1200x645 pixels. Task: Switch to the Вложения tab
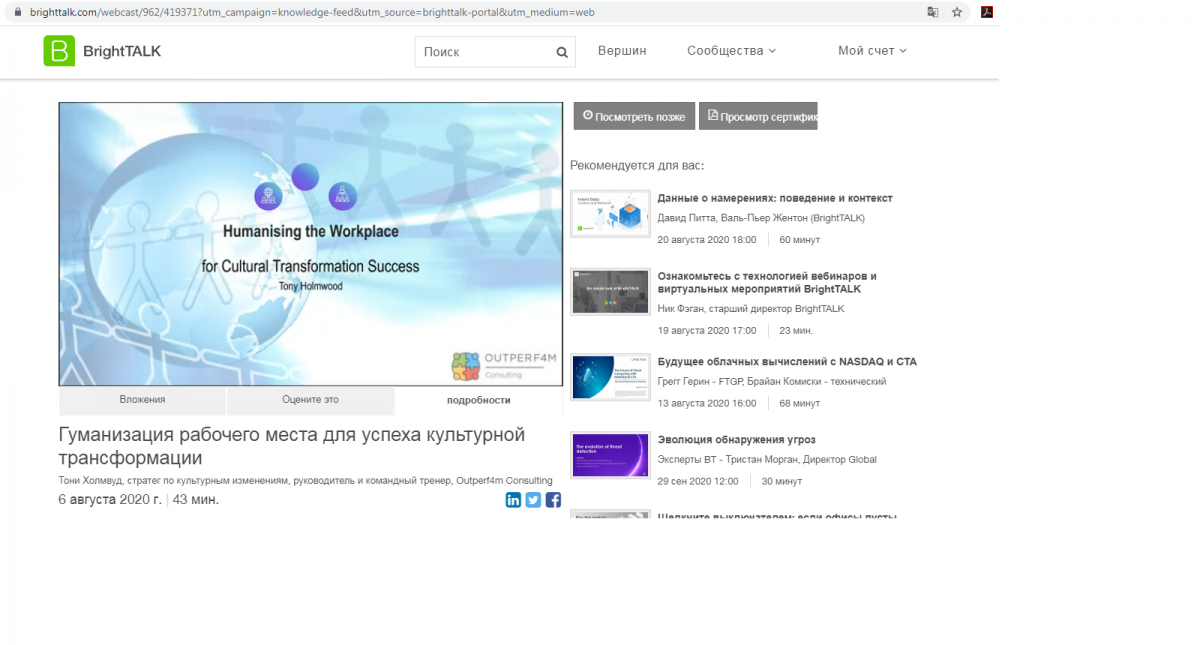tap(142, 400)
